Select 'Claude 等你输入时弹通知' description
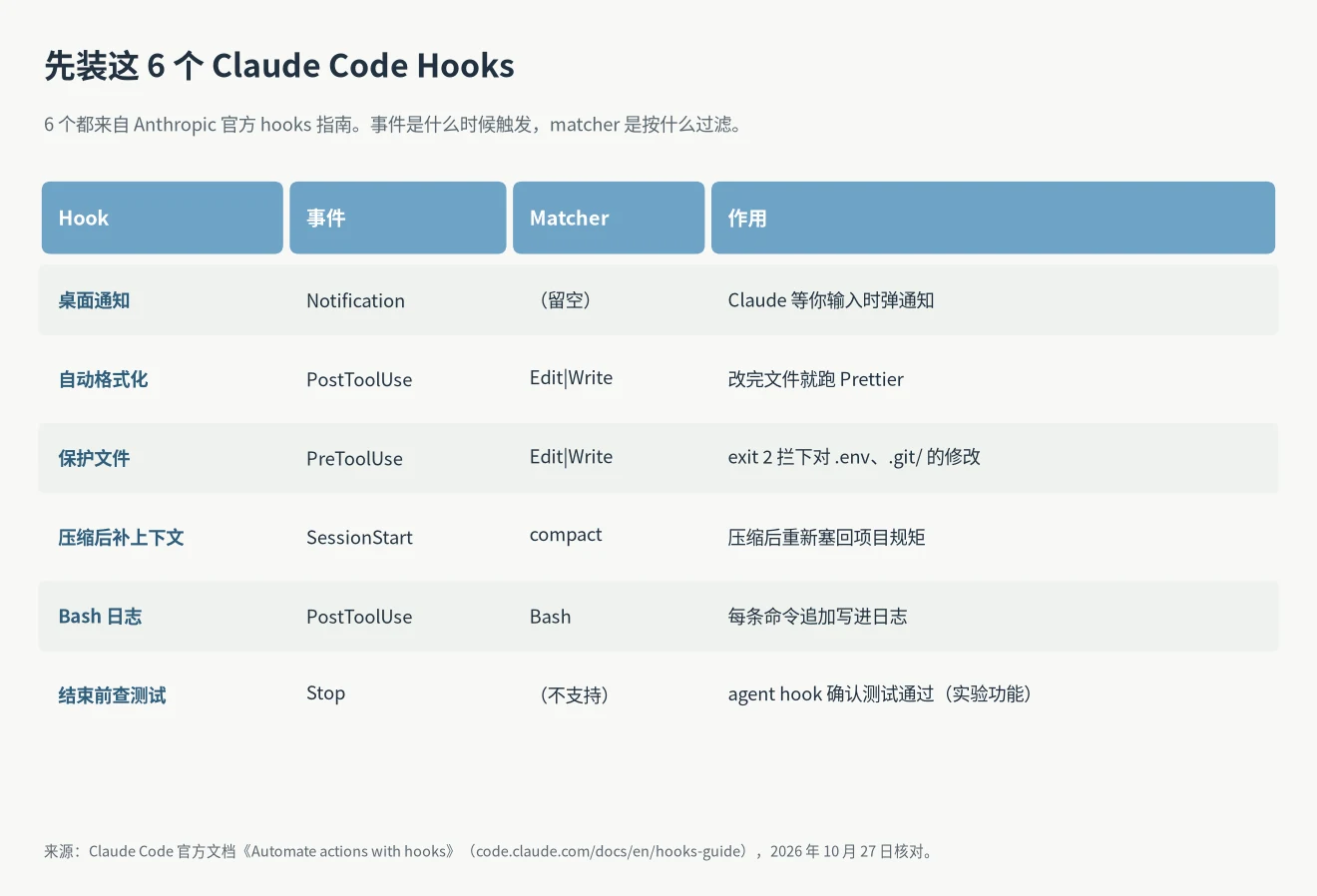Image resolution: width=1317 pixels, height=896 pixels. point(831,300)
